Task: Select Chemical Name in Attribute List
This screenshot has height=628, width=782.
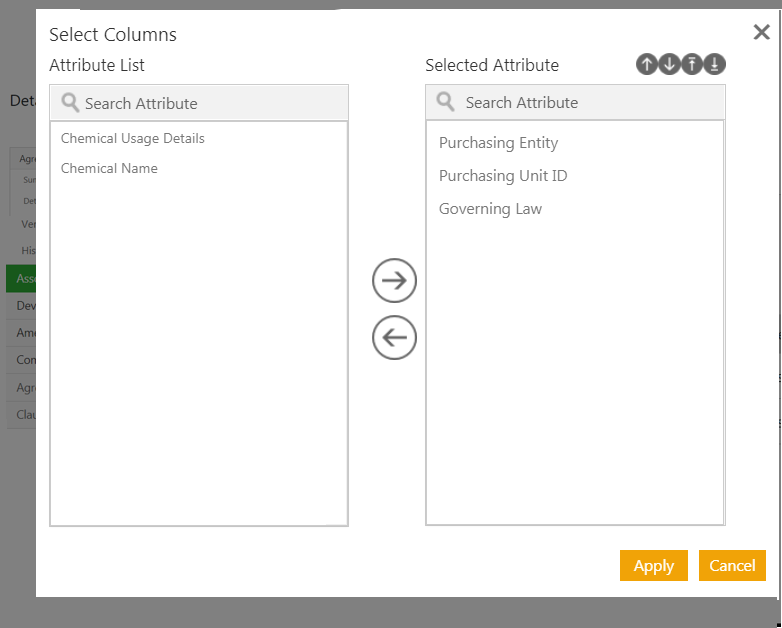Action: [110, 169]
